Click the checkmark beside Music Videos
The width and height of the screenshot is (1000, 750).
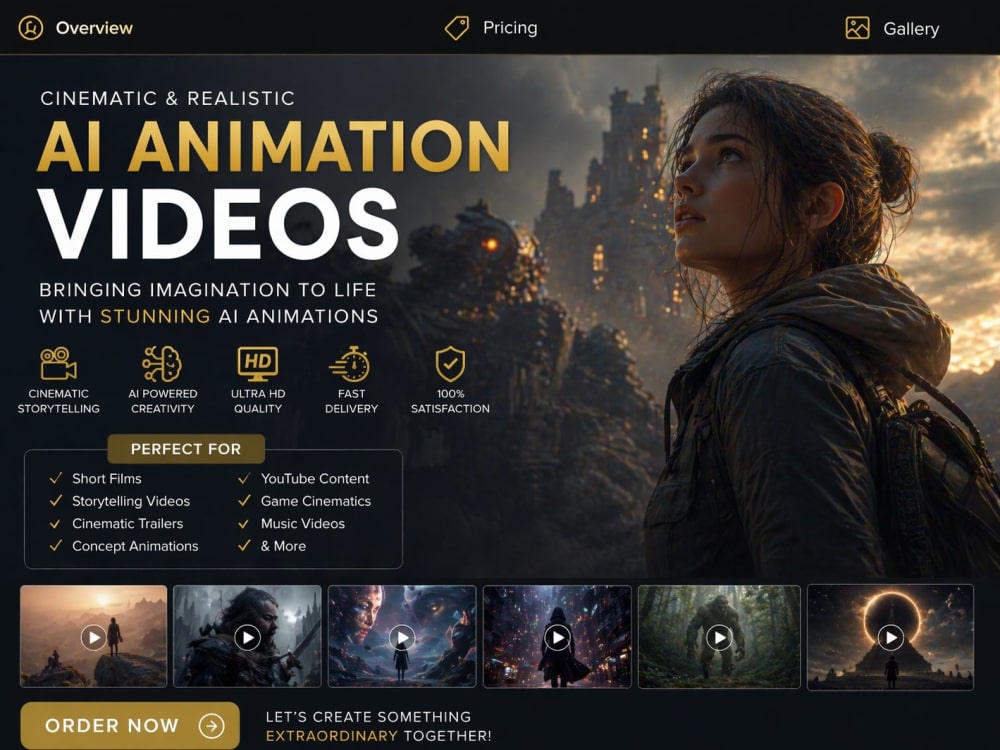244,524
